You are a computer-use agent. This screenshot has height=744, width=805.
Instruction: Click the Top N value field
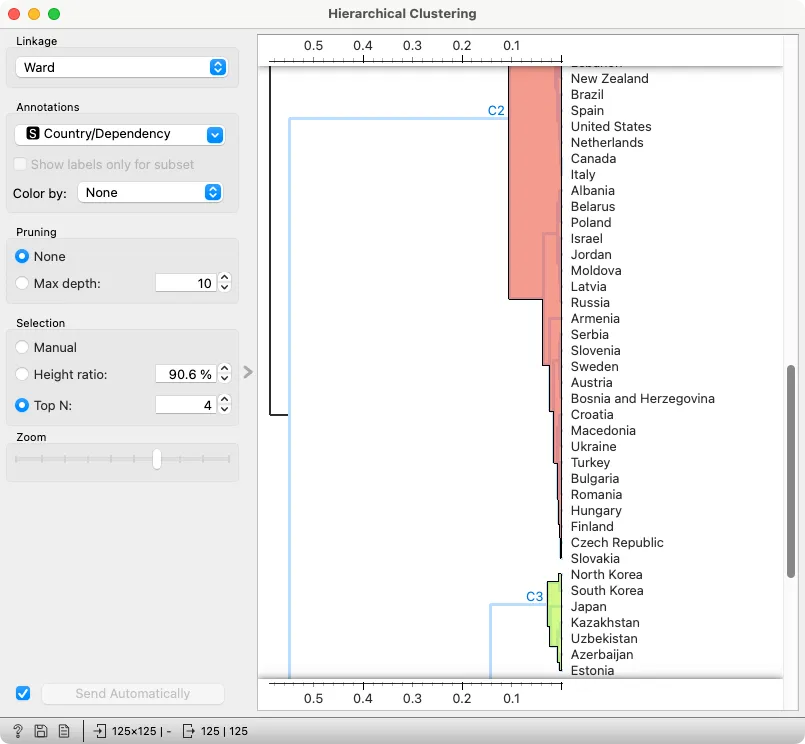coord(185,405)
